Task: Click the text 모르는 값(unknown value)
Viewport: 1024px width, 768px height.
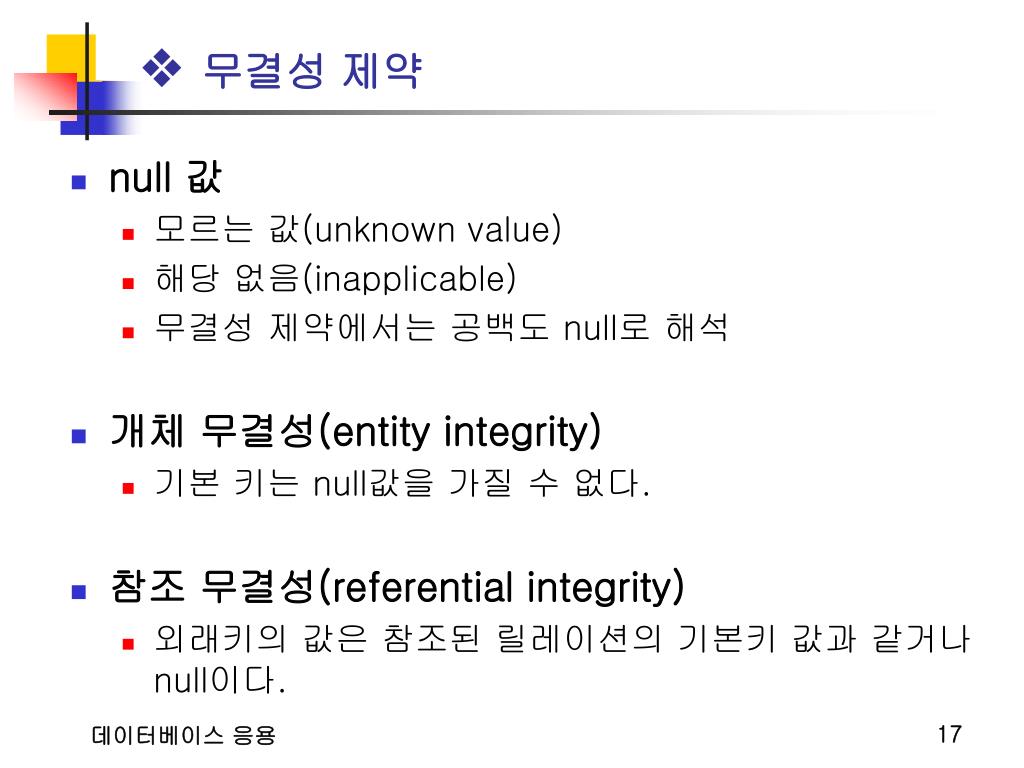Action: pyautogui.click(x=358, y=229)
